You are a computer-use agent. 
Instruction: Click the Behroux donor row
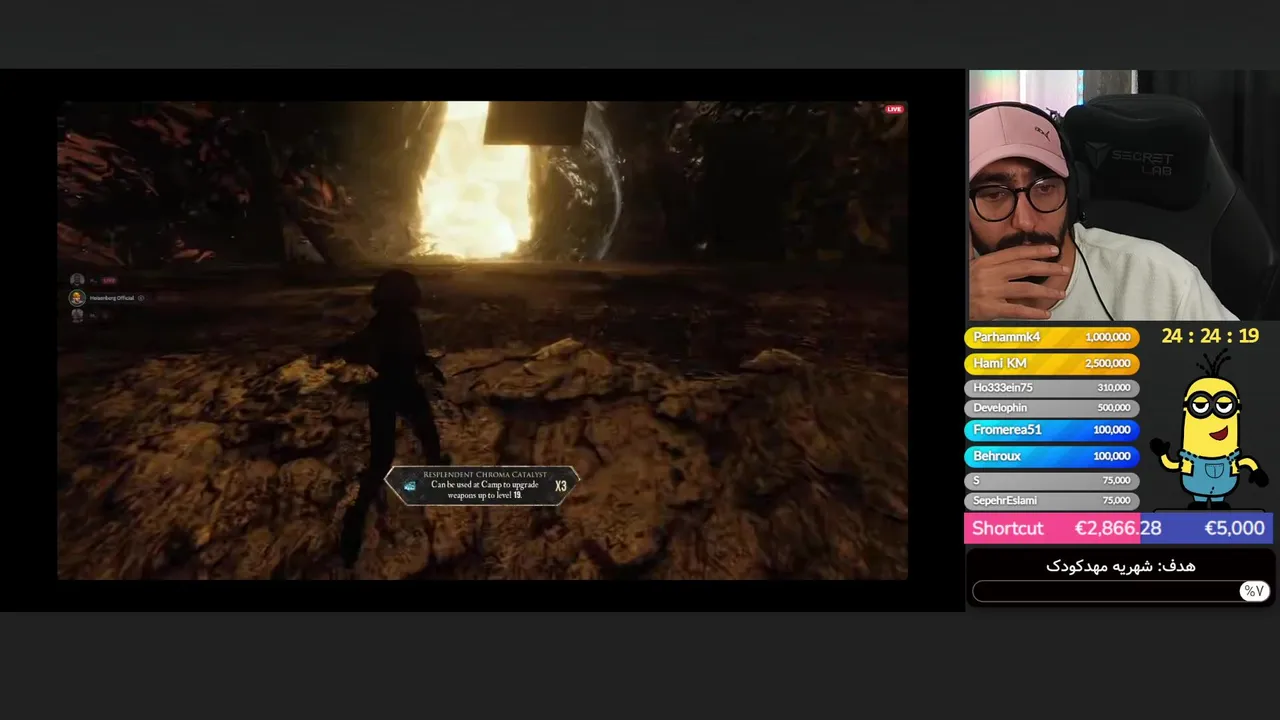pos(1051,456)
